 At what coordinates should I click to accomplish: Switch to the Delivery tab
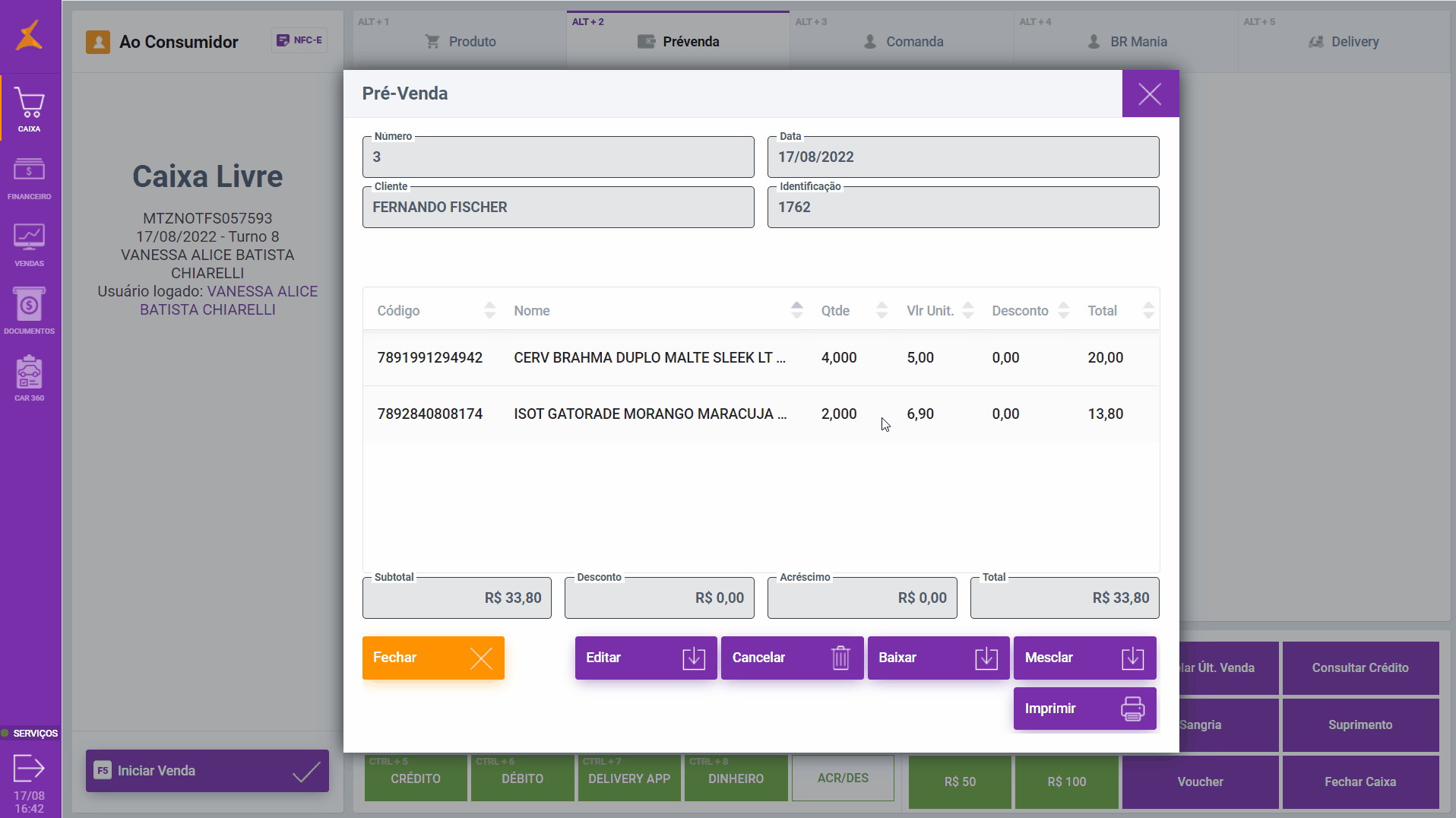[x=1344, y=42]
